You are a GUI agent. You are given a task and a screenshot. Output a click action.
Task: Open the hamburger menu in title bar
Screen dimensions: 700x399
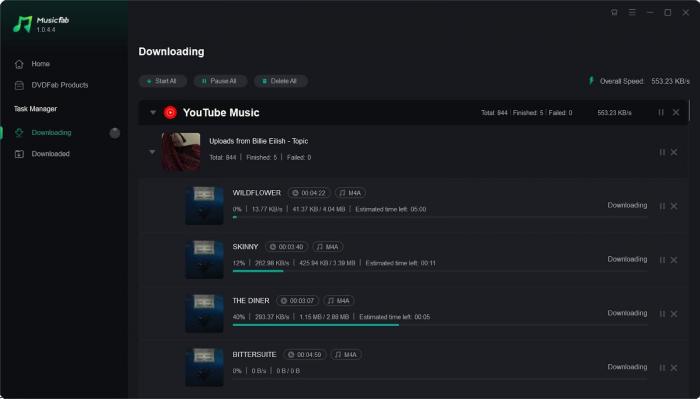pyautogui.click(x=632, y=12)
